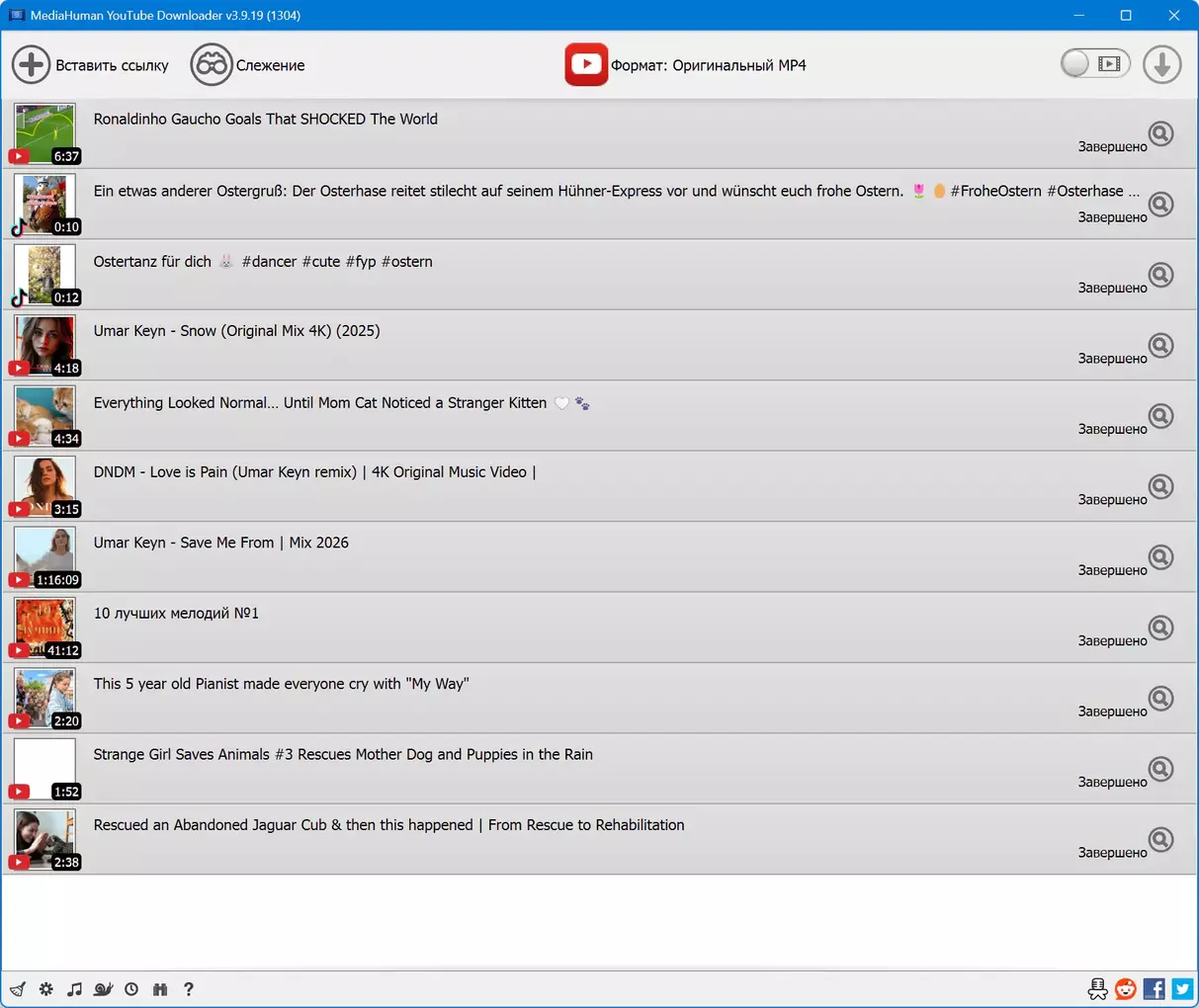Open the Формат: Оригинальный MP4 selector

coord(686,65)
